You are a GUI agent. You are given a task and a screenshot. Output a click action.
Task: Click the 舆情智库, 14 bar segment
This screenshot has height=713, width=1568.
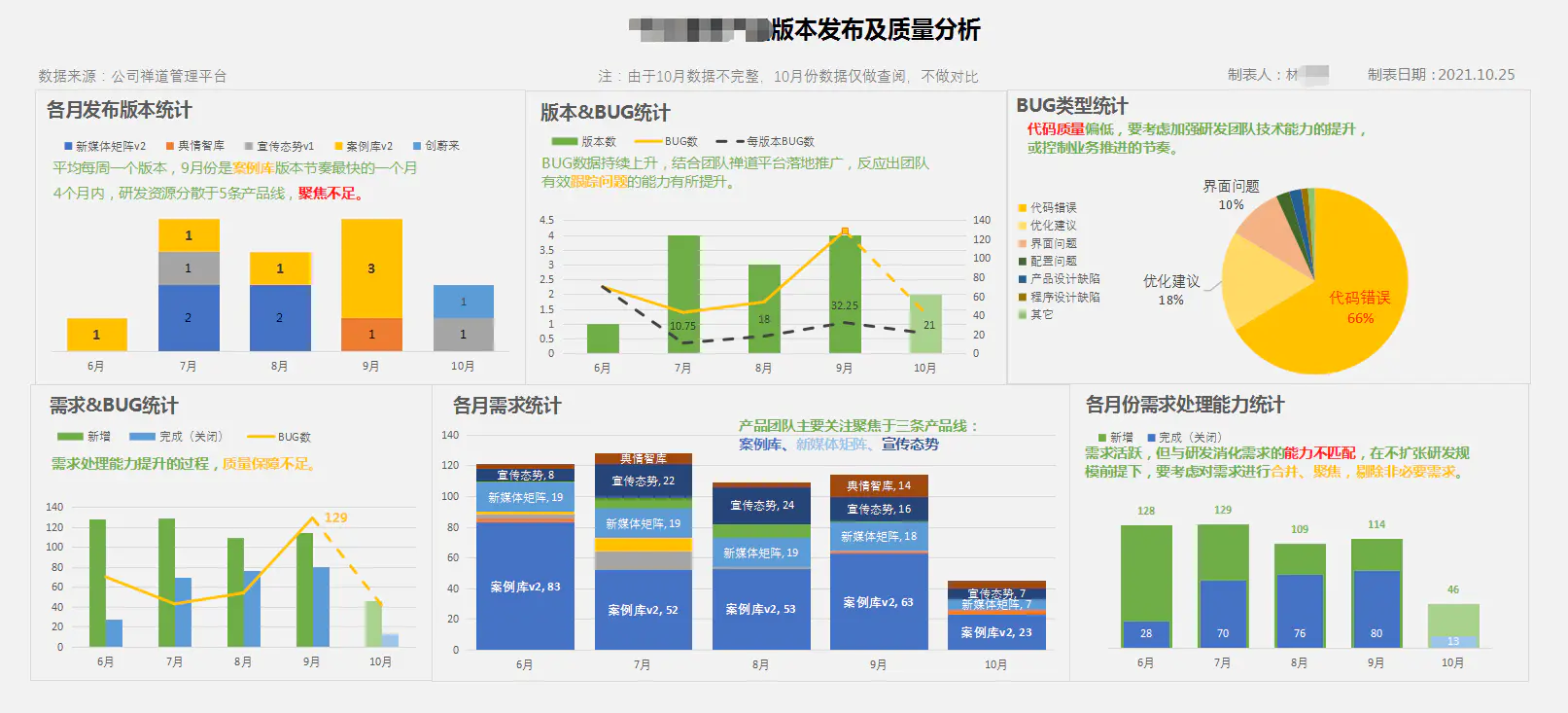click(x=879, y=485)
